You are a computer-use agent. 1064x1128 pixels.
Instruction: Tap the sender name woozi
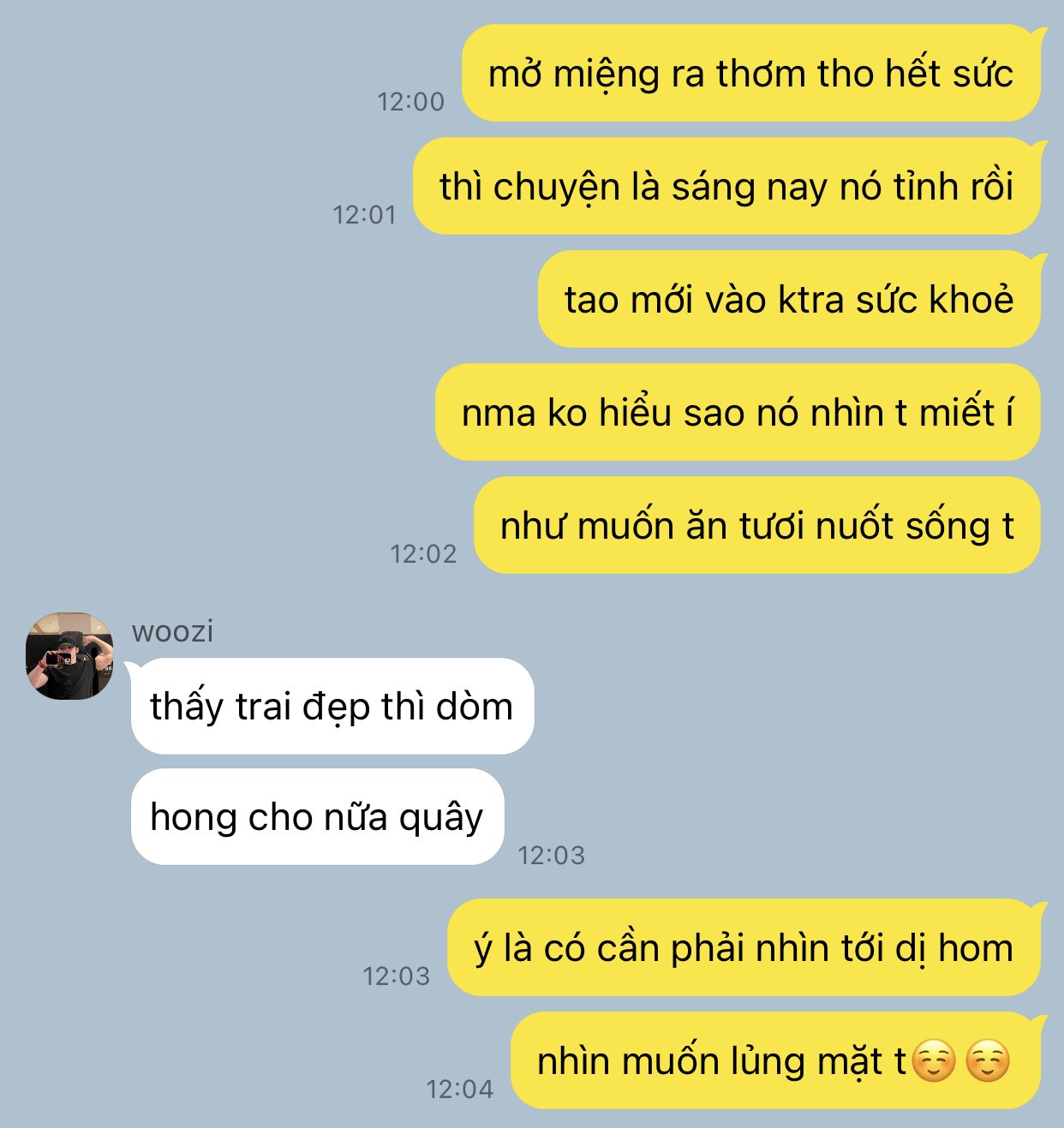172,631
